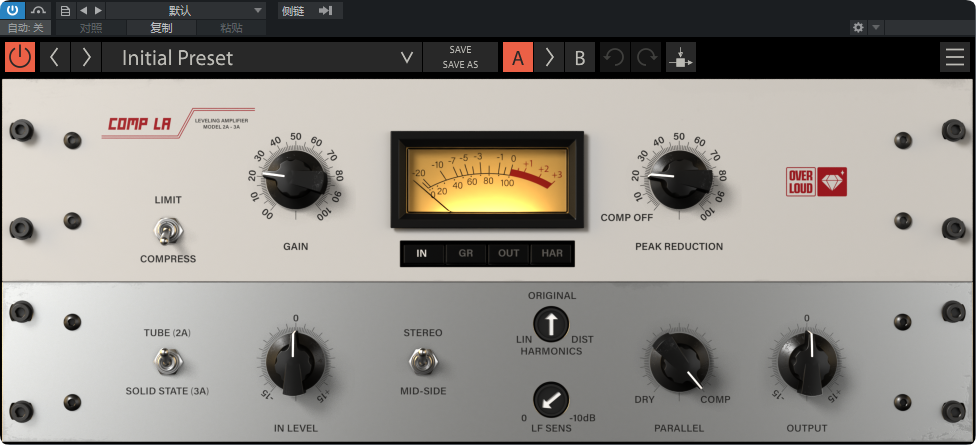Screen dimensions: 976x445
Task: Click the 复制 copy button
Action: tap(161, 27)
